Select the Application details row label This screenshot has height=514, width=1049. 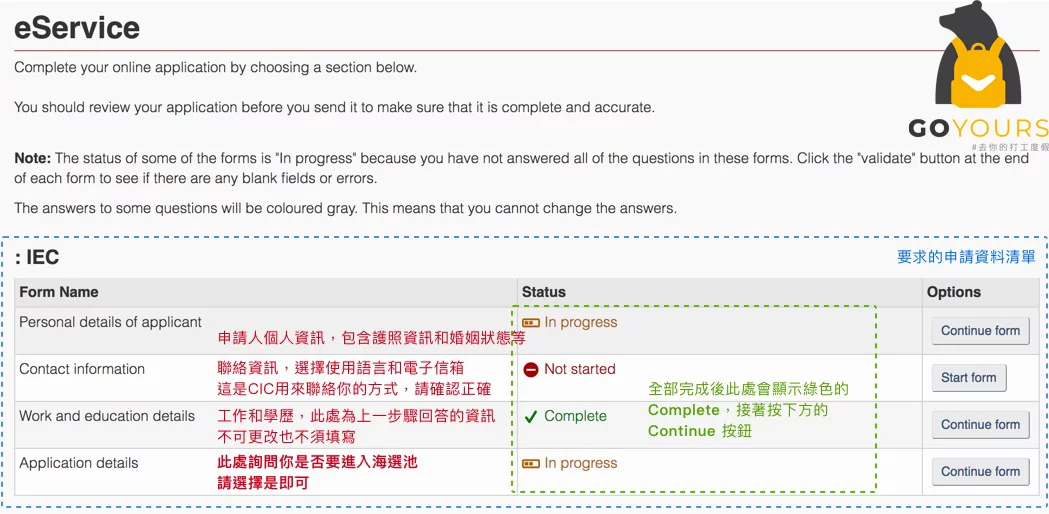pos(78,463)
